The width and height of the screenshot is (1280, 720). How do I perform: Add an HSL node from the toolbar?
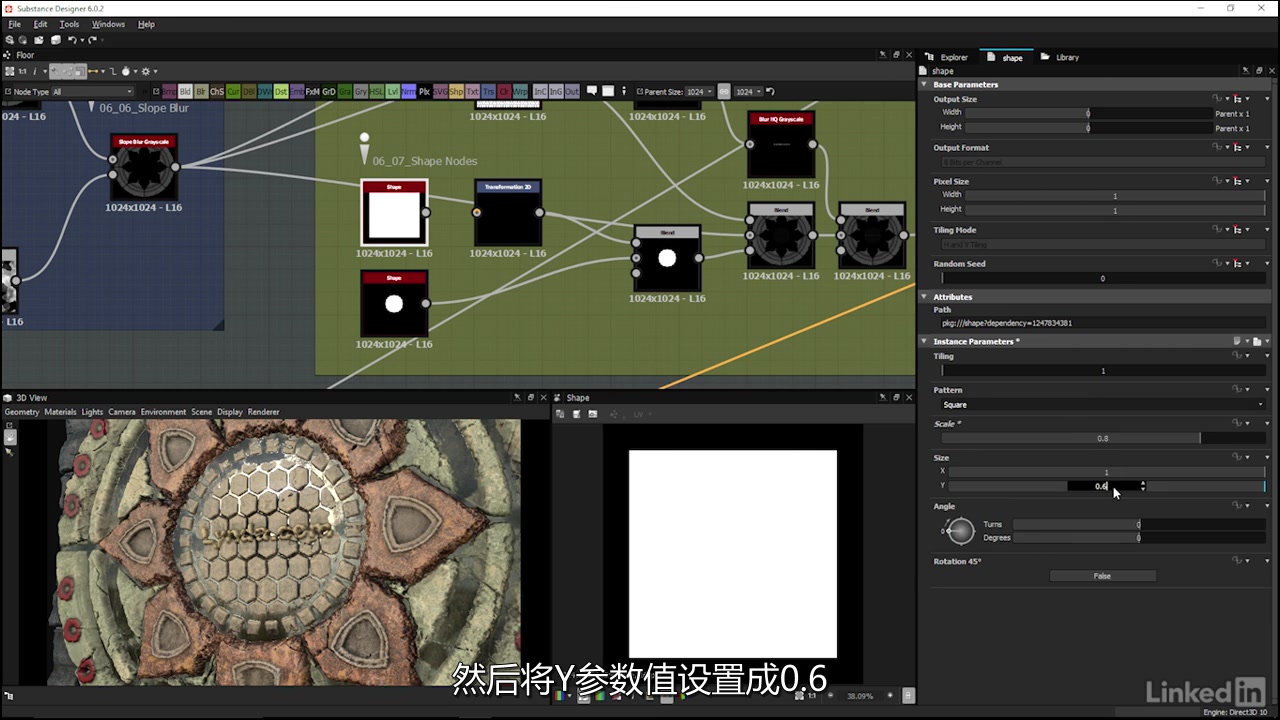coord(376,91)
